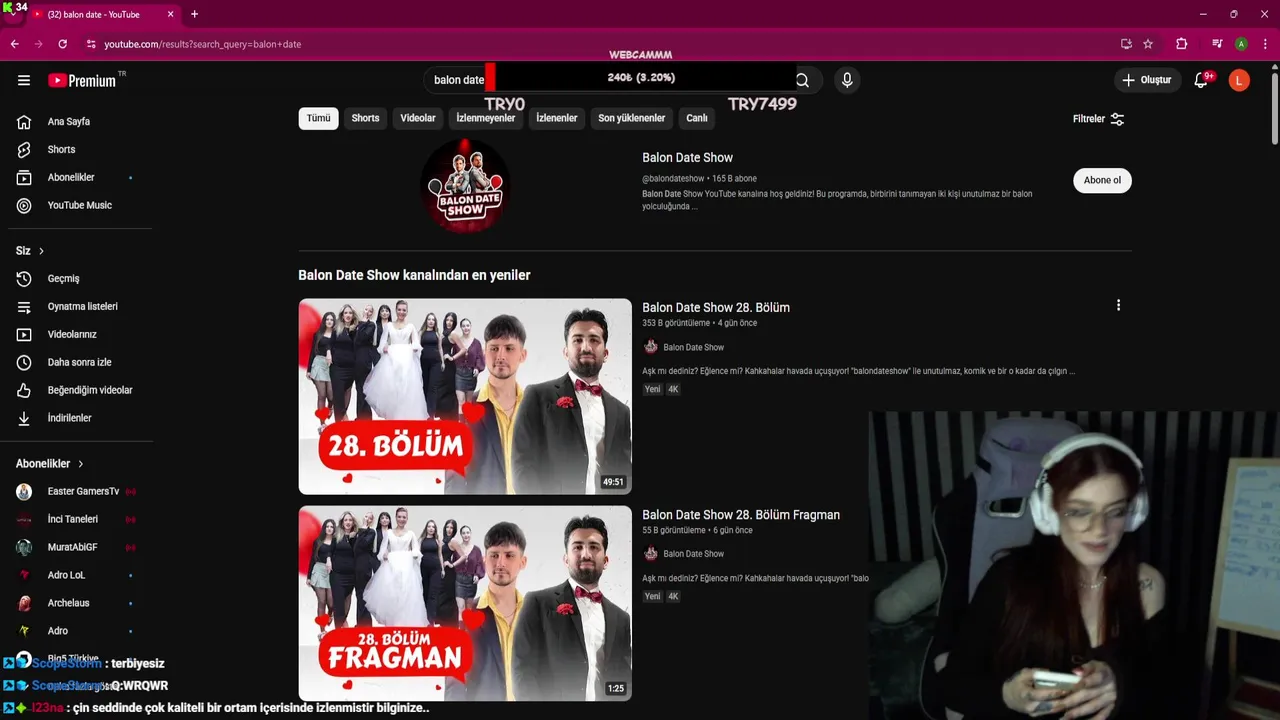This screenshot has height=720, width=1280.
Task: Open Filtreler search filters
Action: coord(1098,119)
